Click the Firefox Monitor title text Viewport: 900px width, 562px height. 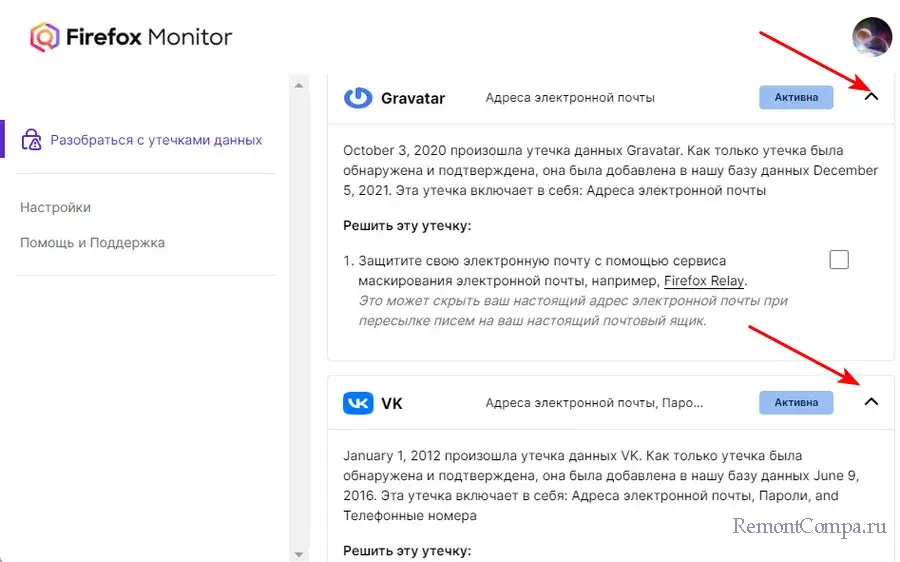[x=149, y=38]
